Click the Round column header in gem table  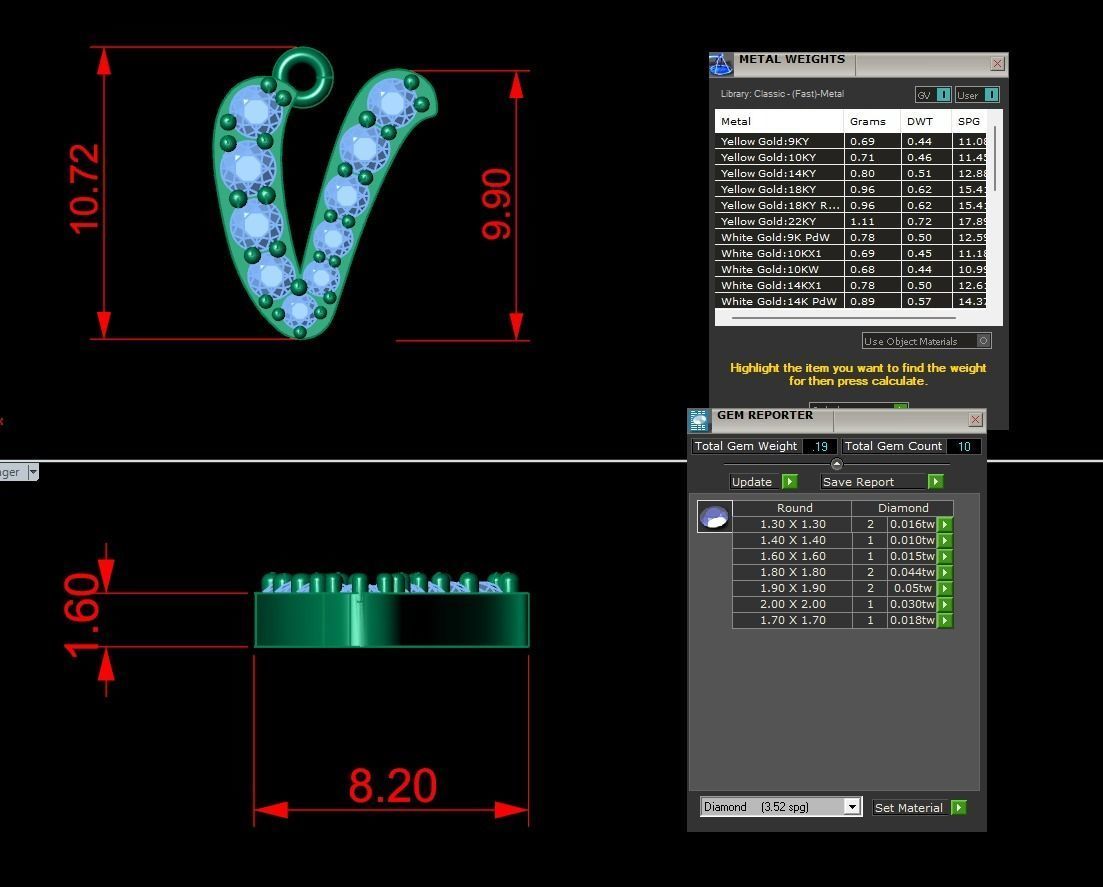coord(792,508)
